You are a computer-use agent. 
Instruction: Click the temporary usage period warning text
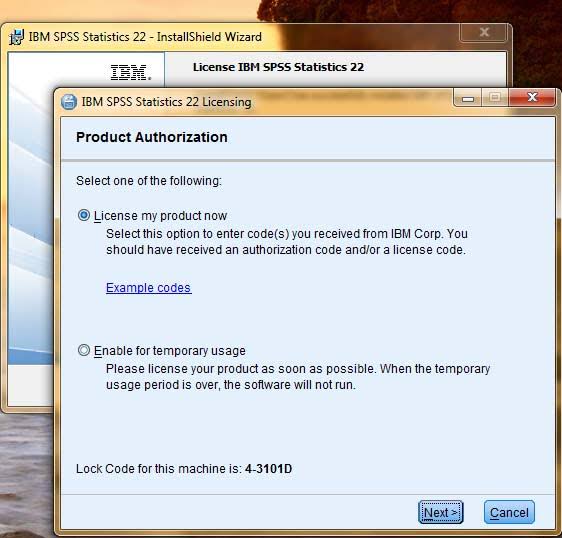point(298,377)
